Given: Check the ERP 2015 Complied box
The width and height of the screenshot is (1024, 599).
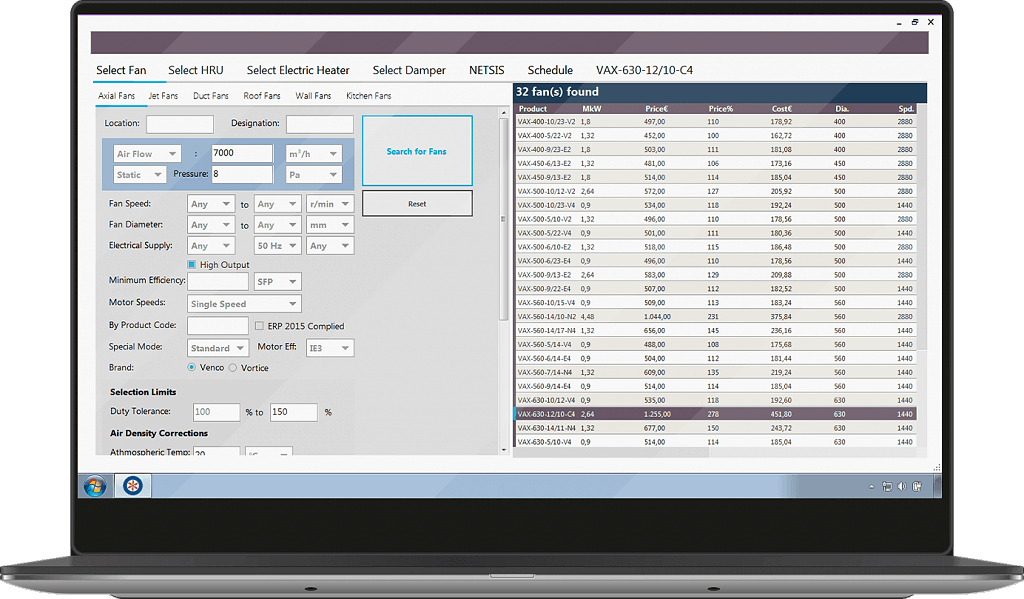Looking at the screenshot, I should click(259, 326).
